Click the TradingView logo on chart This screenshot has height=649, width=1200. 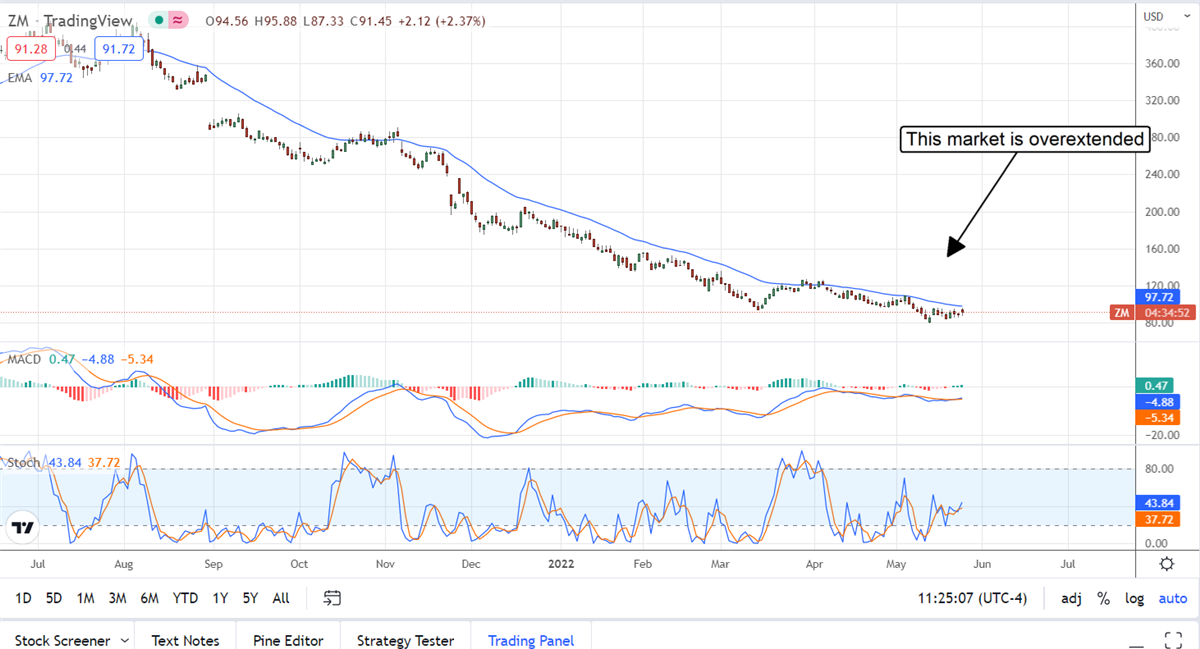click(x=23, y=528)
